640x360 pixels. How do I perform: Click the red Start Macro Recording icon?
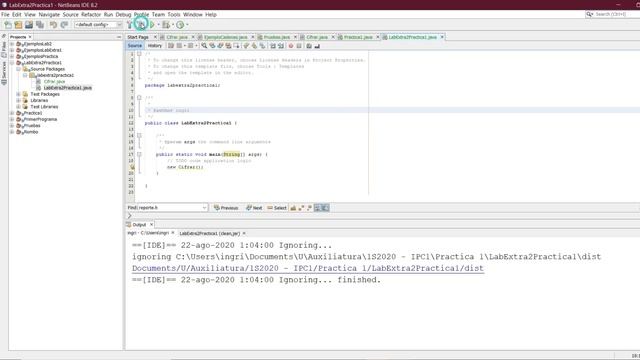point(291,46)
